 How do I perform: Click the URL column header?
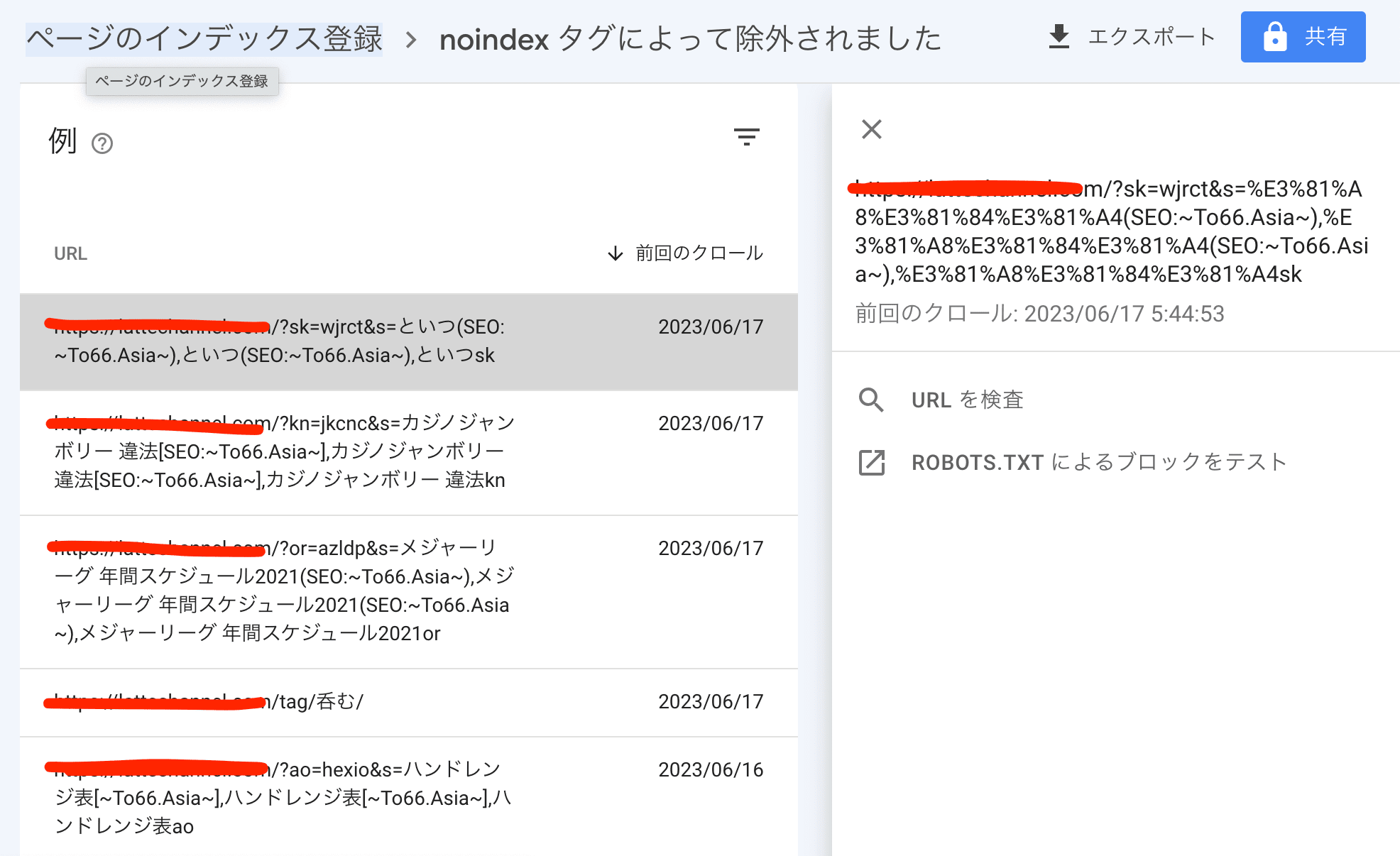[x=70, y=253]
